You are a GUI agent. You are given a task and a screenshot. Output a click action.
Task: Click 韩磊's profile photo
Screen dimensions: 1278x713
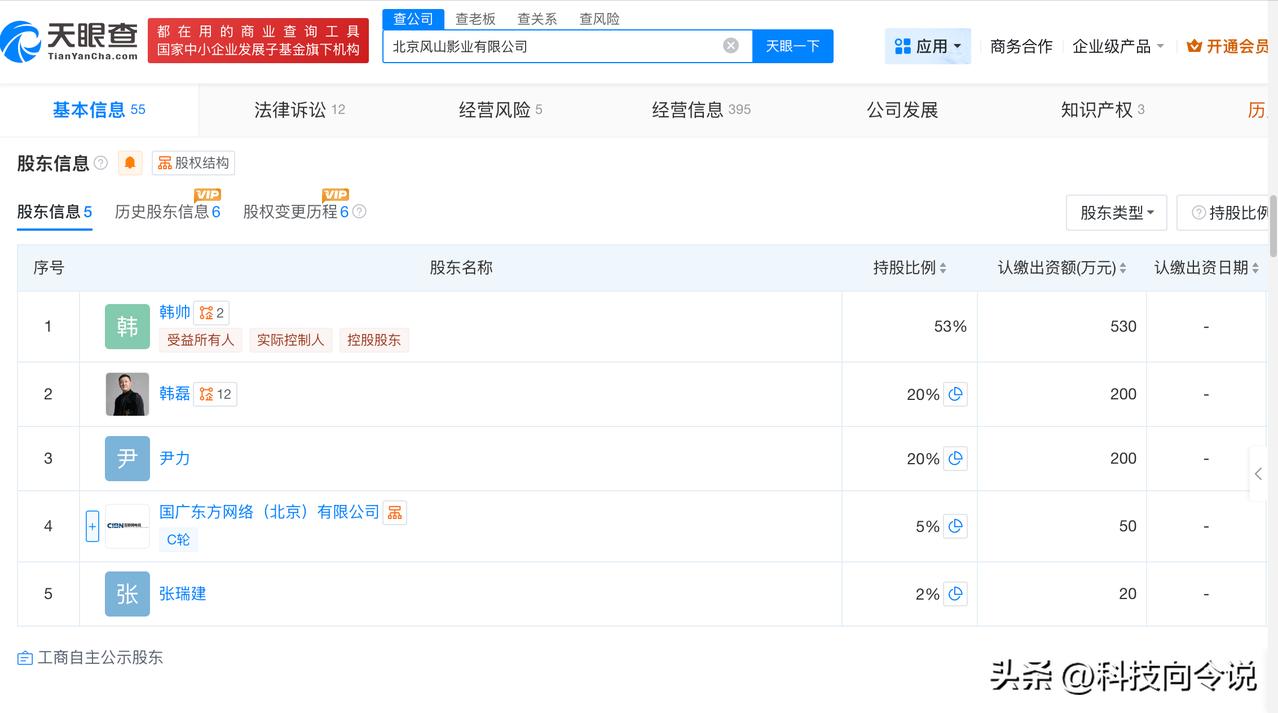point(127,394)
